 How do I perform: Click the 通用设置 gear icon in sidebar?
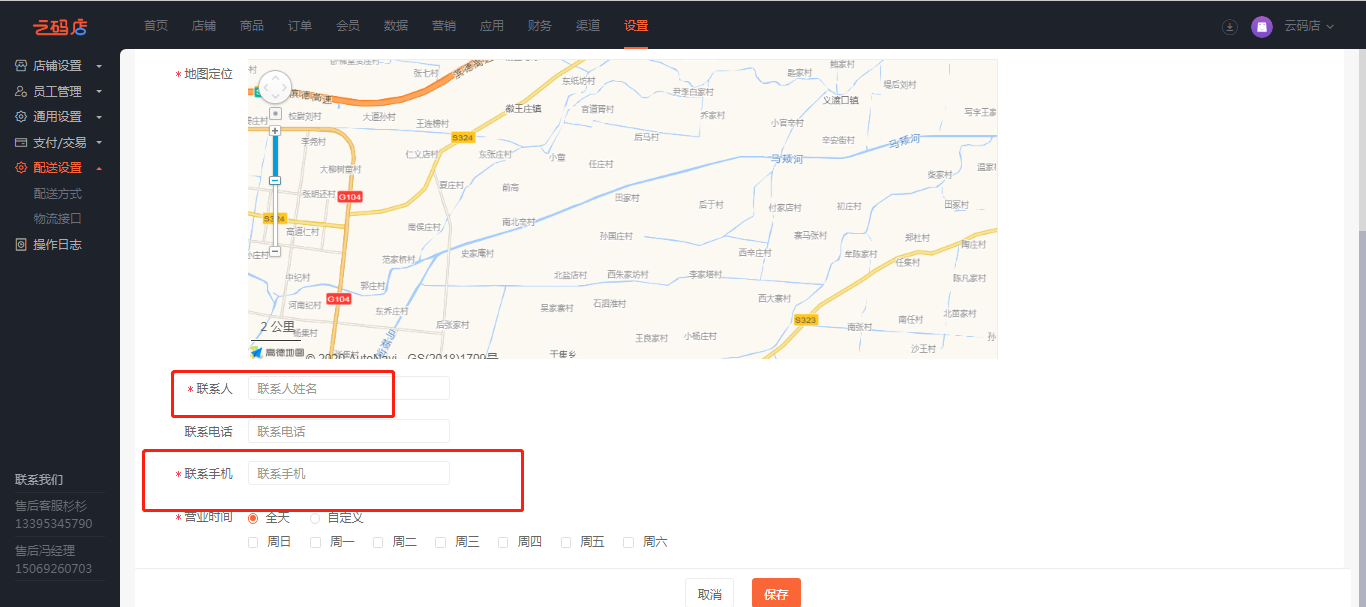pos(21,117)
